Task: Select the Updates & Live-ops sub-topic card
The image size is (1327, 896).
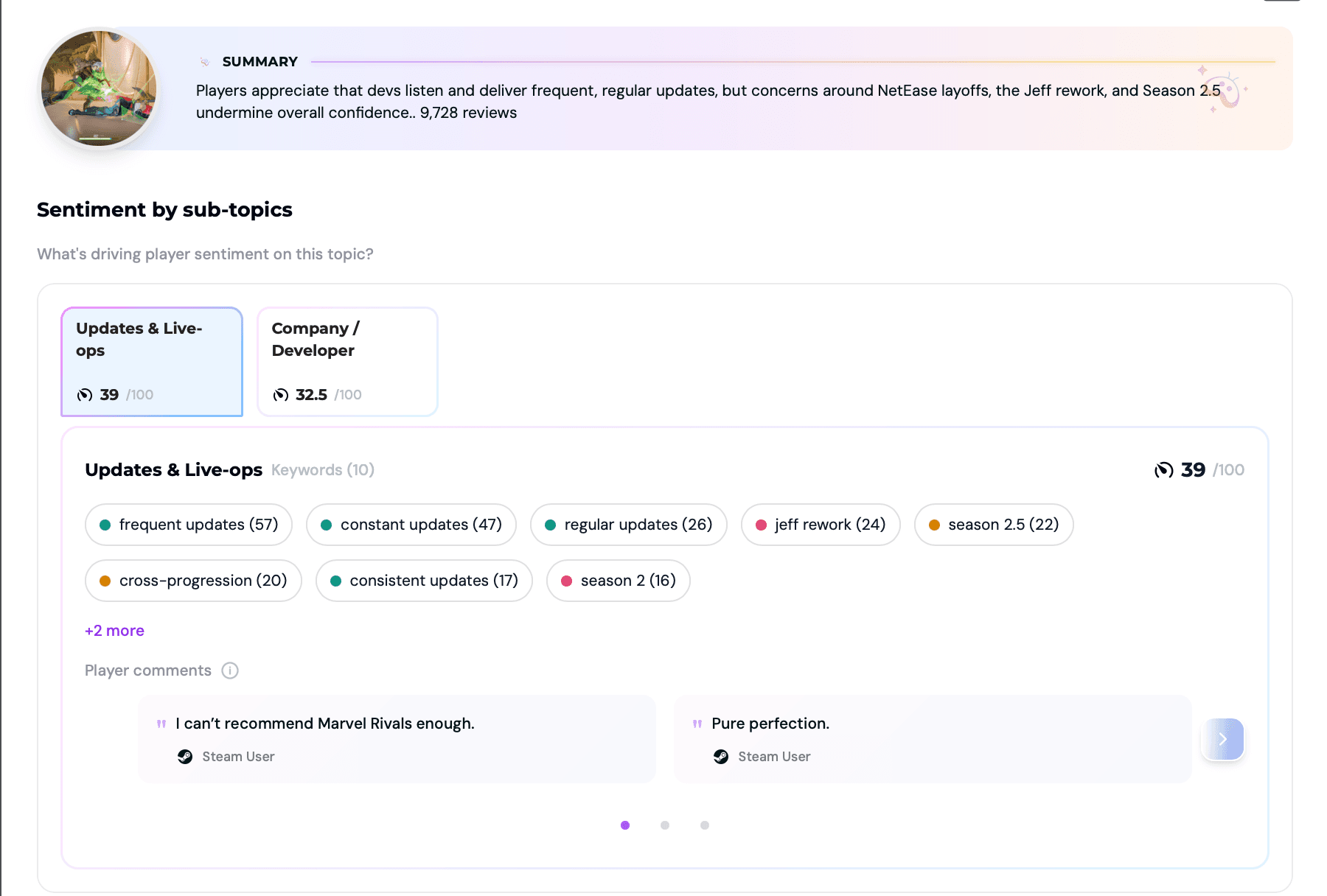Action: [152, 362]
